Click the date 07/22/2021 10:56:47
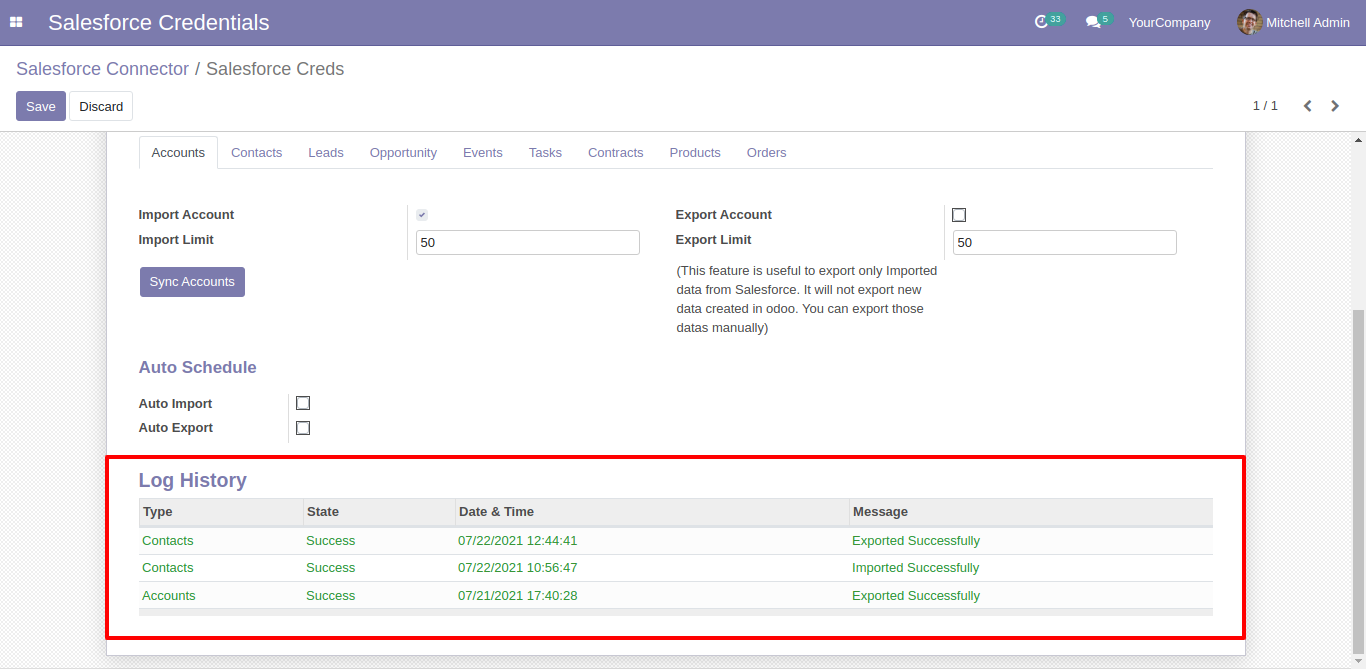This screenshot has height=669, width=1366. [x=518, y=568]
